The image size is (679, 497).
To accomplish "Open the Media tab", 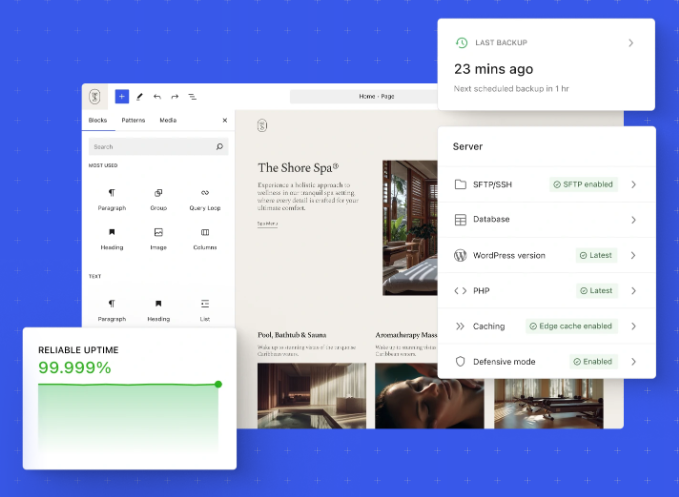I will pos(168,120).
